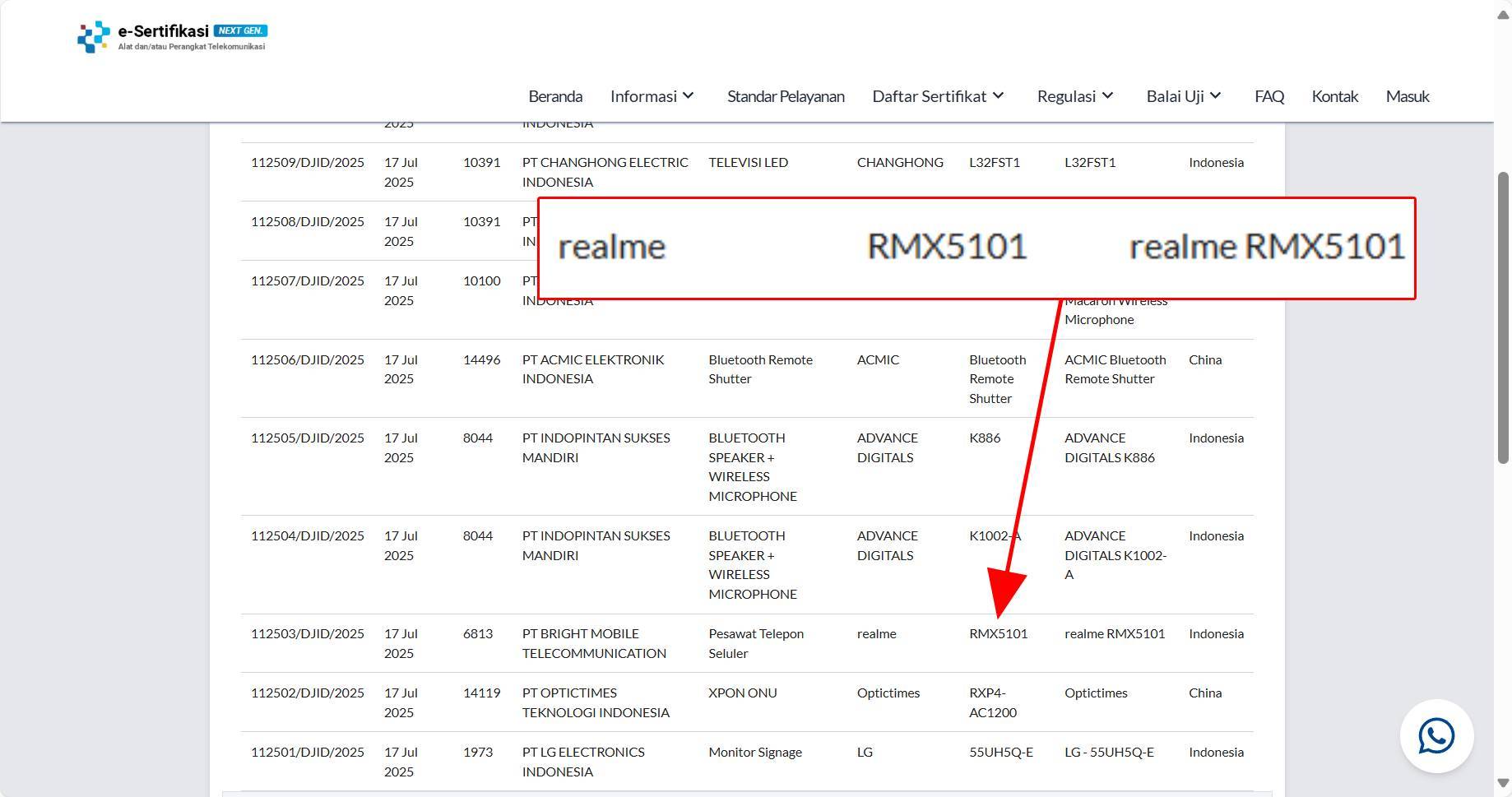Viewport: 1512px width, 797px height.
Task: Click the CHANGHONG brand cell
Action: pyautogui.click(x=900, y=162)
